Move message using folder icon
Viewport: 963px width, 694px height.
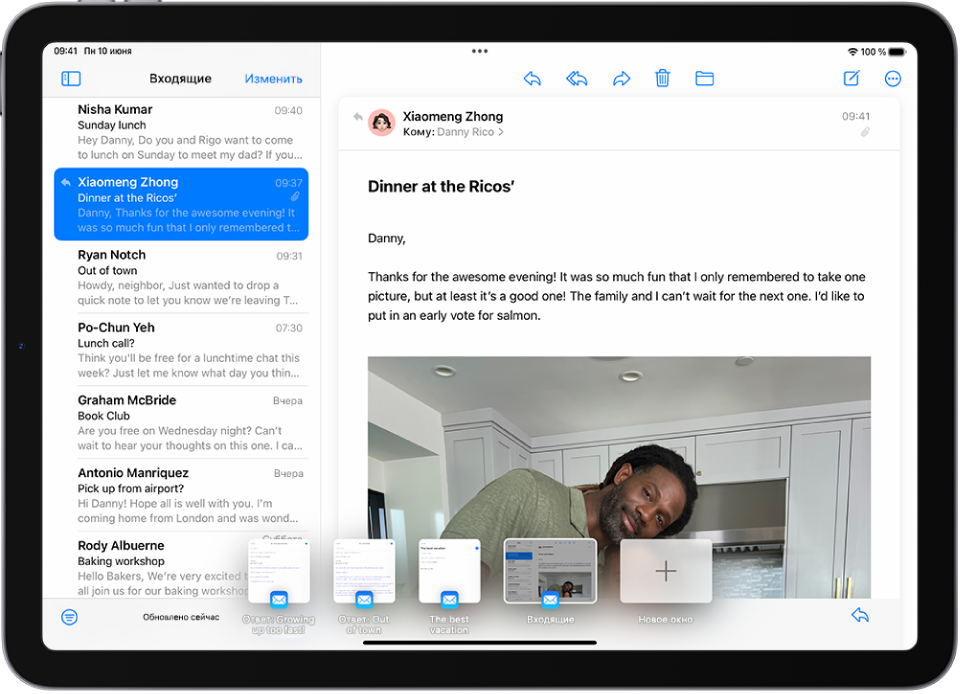[704, 79]
